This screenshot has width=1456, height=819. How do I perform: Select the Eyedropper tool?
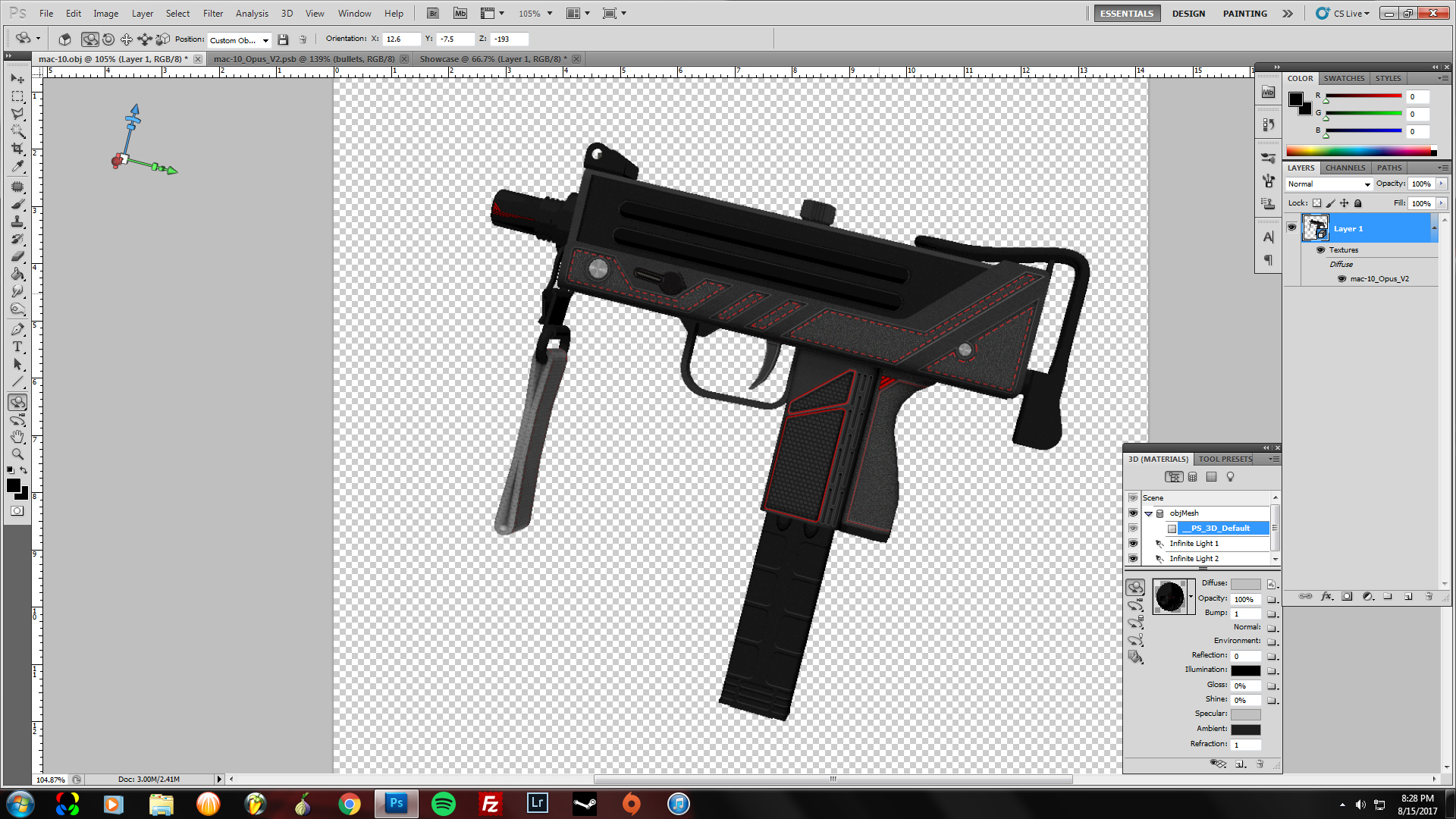coord(17,167)
